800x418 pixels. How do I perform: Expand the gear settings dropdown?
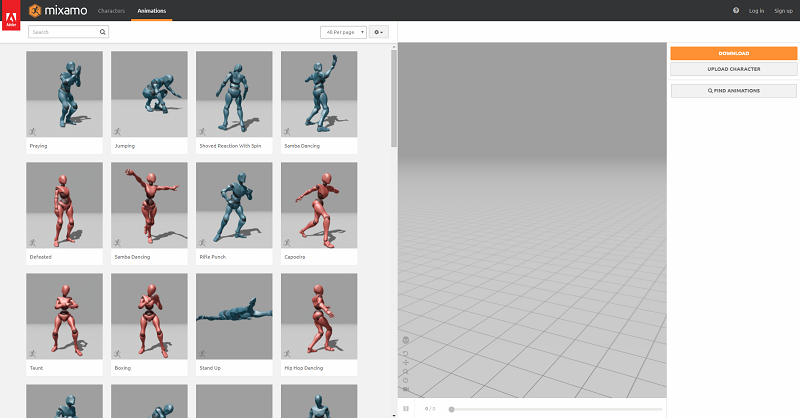coord(379,32)
